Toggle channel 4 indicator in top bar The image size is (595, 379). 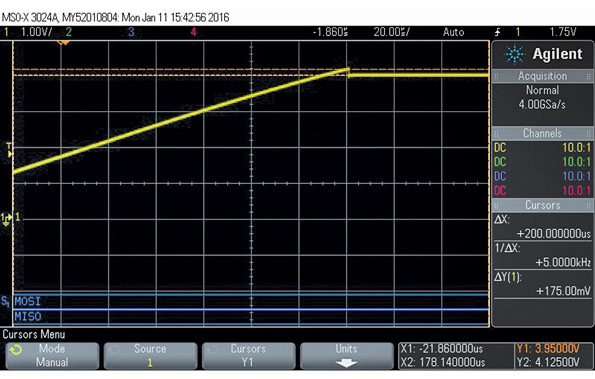point(194,32)
